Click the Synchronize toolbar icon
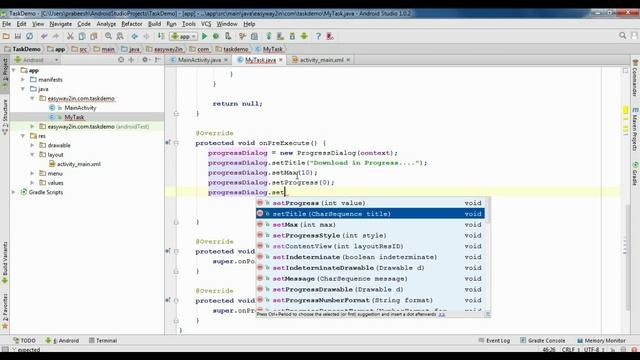Viewport: 640px width, 360px height. click(x=29, y=36)
